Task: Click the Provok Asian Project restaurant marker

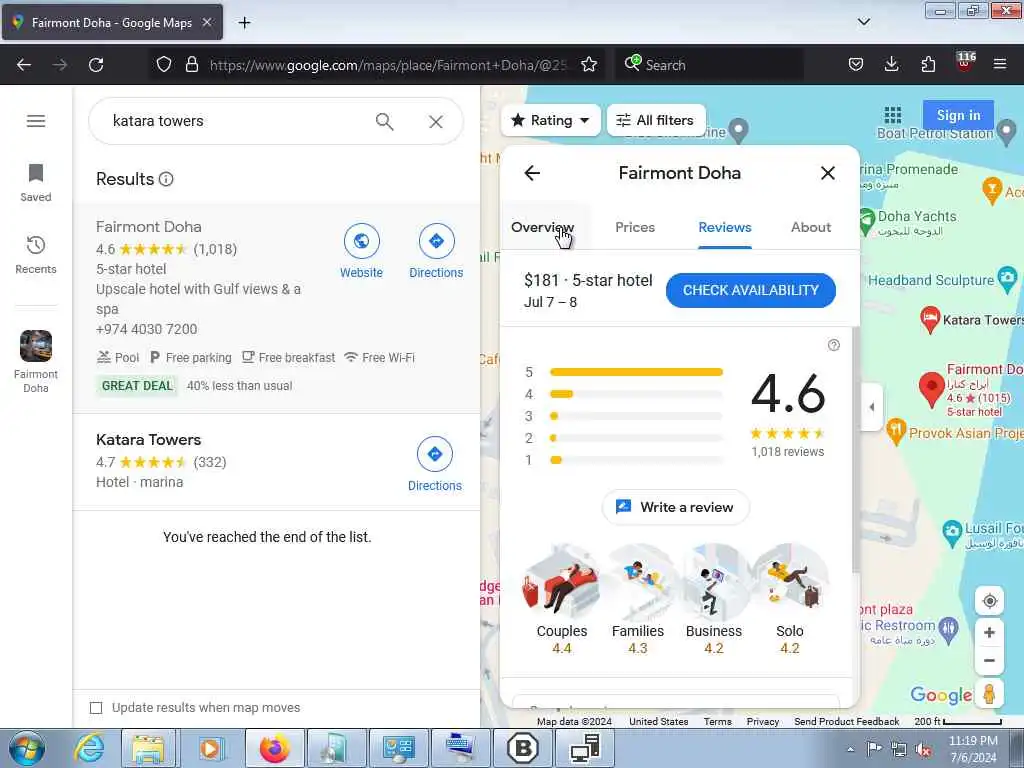Action: [896, 431]
